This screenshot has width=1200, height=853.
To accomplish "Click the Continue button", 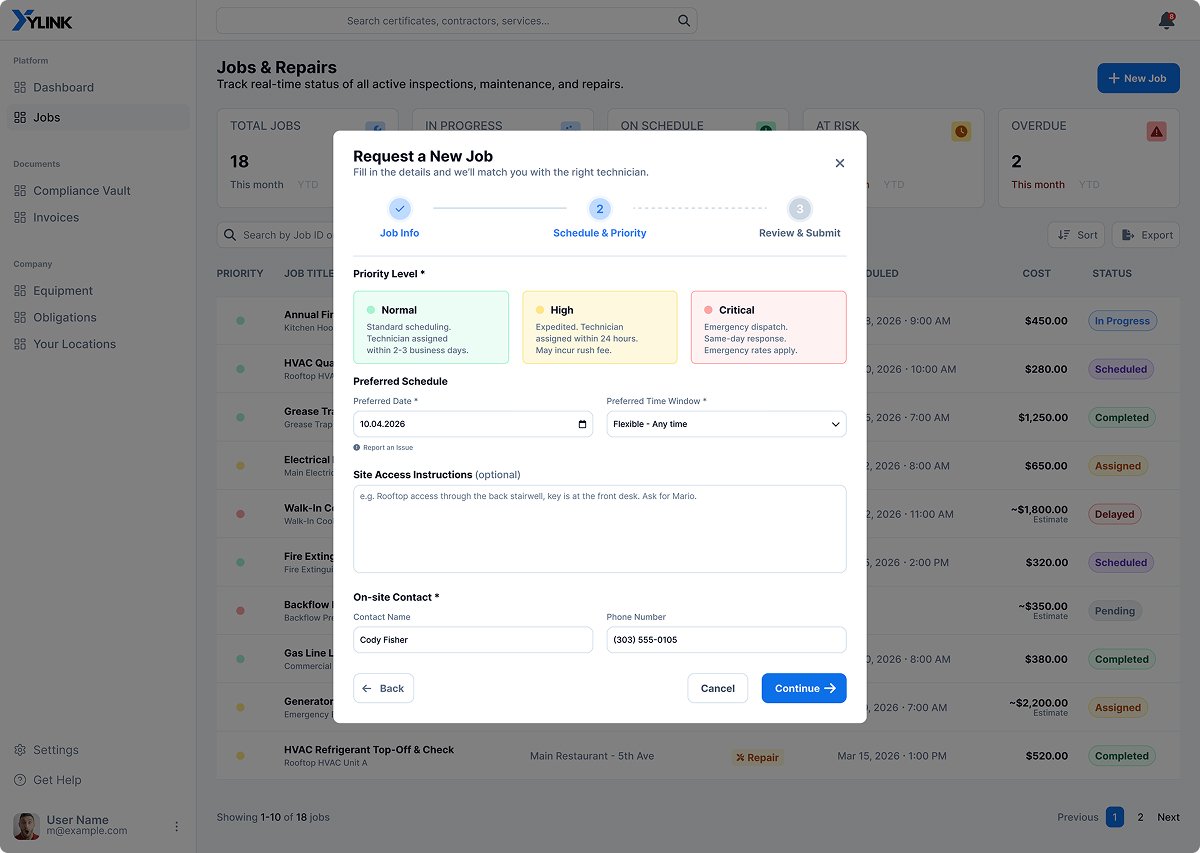I will click(x=804, y=688).
